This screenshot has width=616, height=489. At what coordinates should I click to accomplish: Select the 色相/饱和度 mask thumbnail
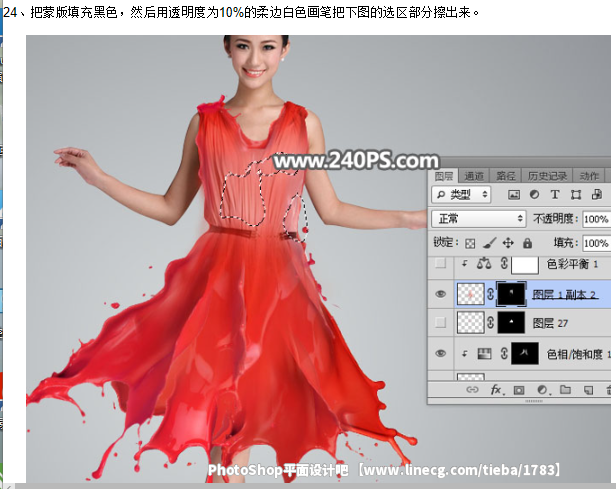[525, 353]
